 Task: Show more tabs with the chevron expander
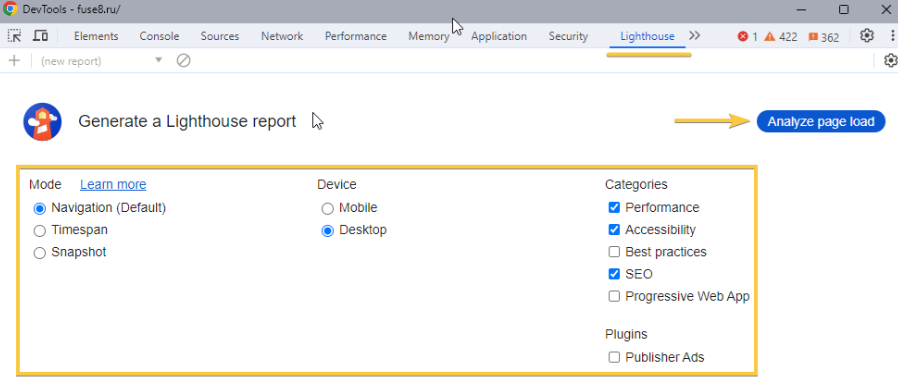(695, 36)
